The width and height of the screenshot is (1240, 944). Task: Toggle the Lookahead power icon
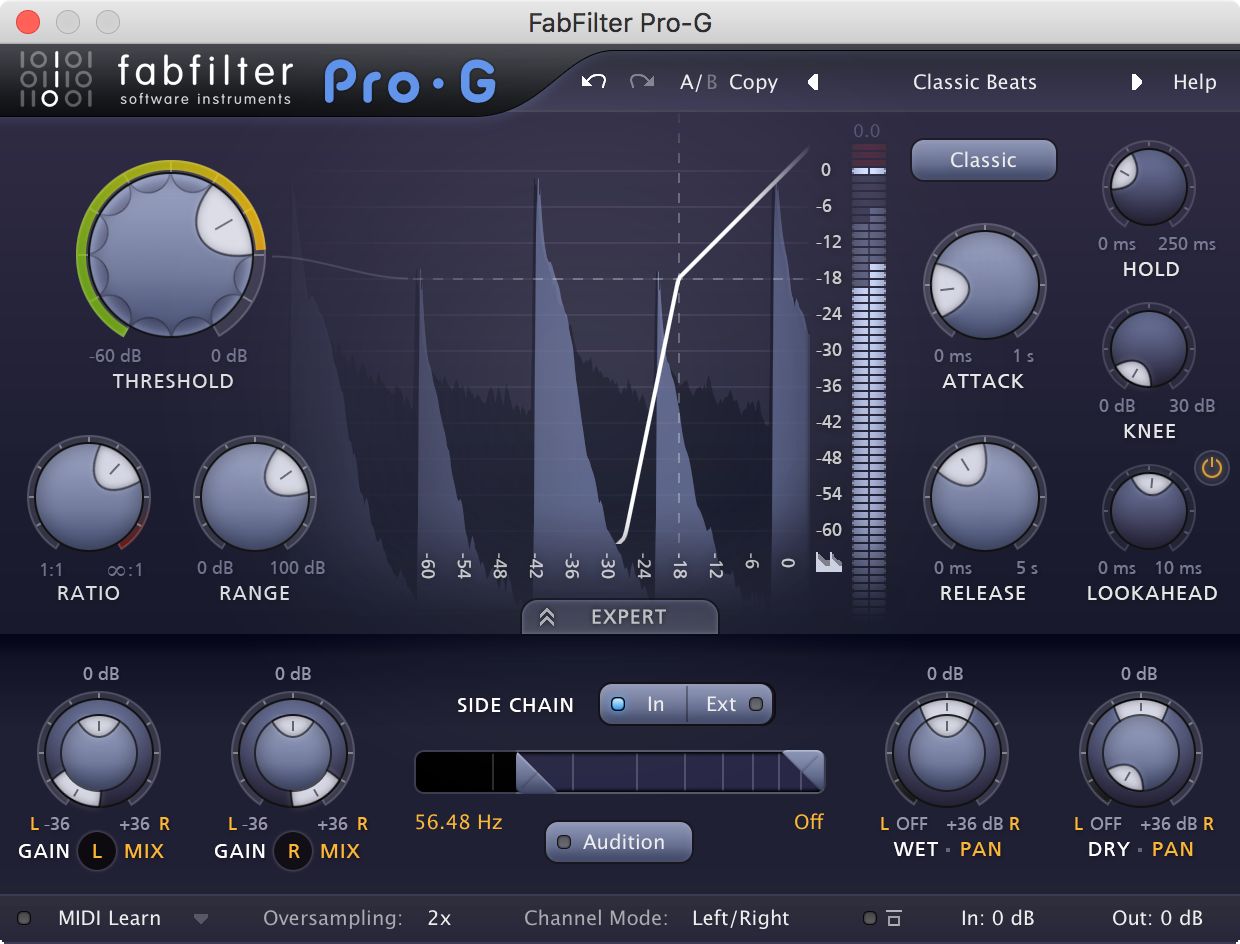click(x=1211, y=468)
